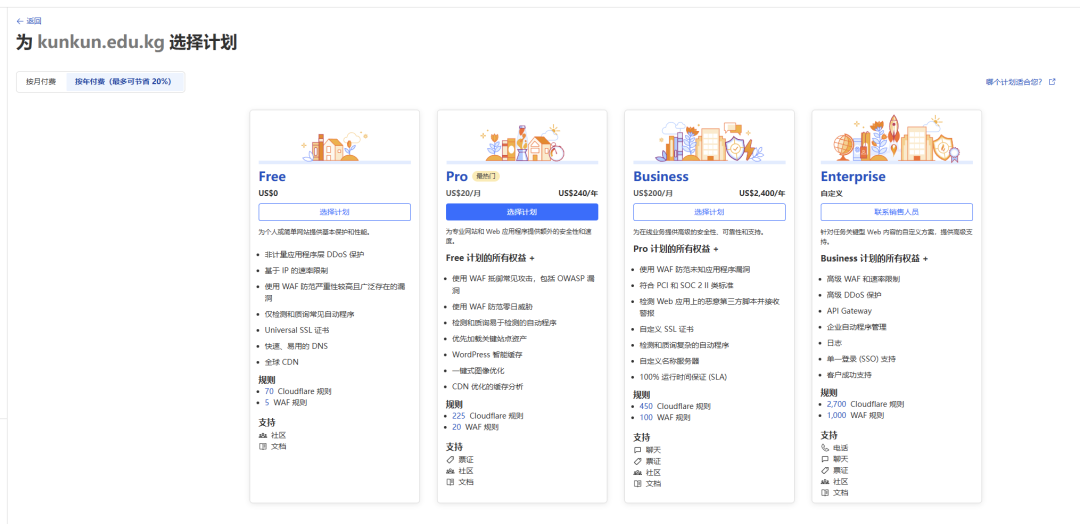Click community icon in Enterprise plan support
This screenshot has height=524, width=1080.
click(x=825, y=481)
